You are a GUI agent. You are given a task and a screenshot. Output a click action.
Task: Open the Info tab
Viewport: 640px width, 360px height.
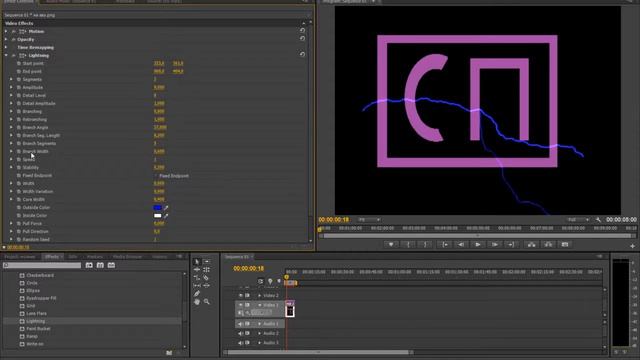(73, 257)
